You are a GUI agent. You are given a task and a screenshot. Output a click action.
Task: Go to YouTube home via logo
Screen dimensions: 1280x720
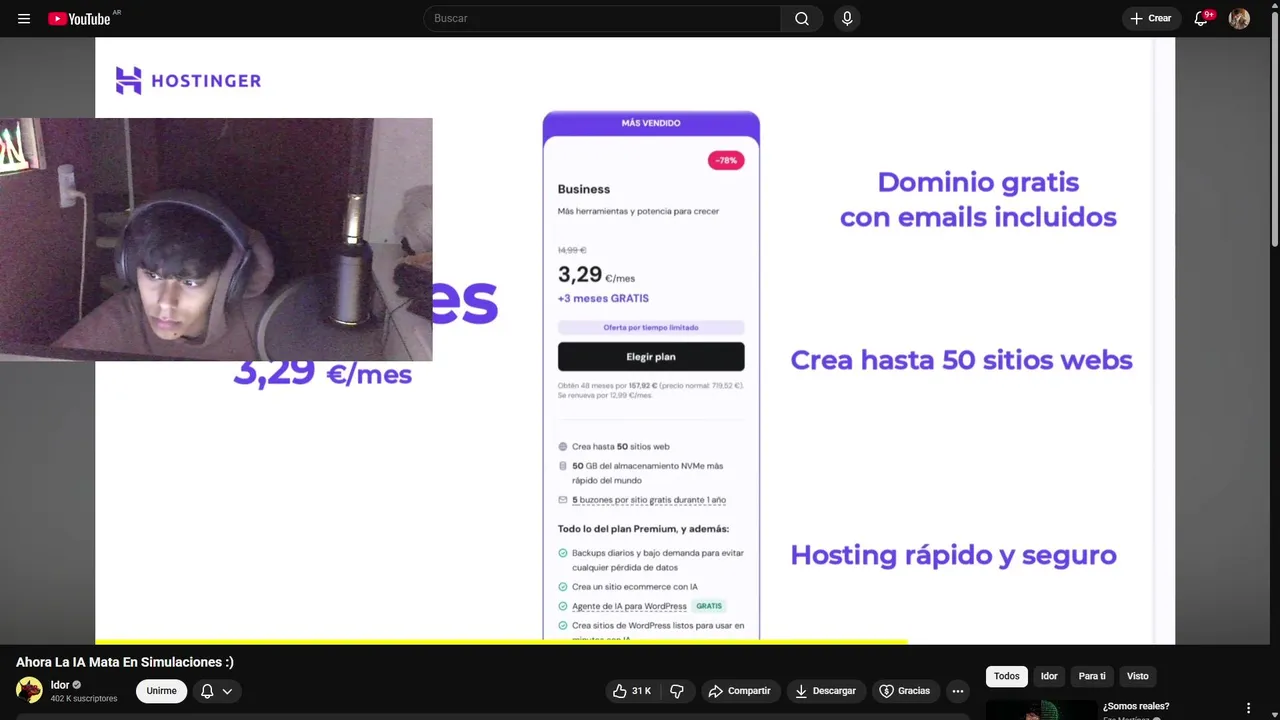coord(79,18)
